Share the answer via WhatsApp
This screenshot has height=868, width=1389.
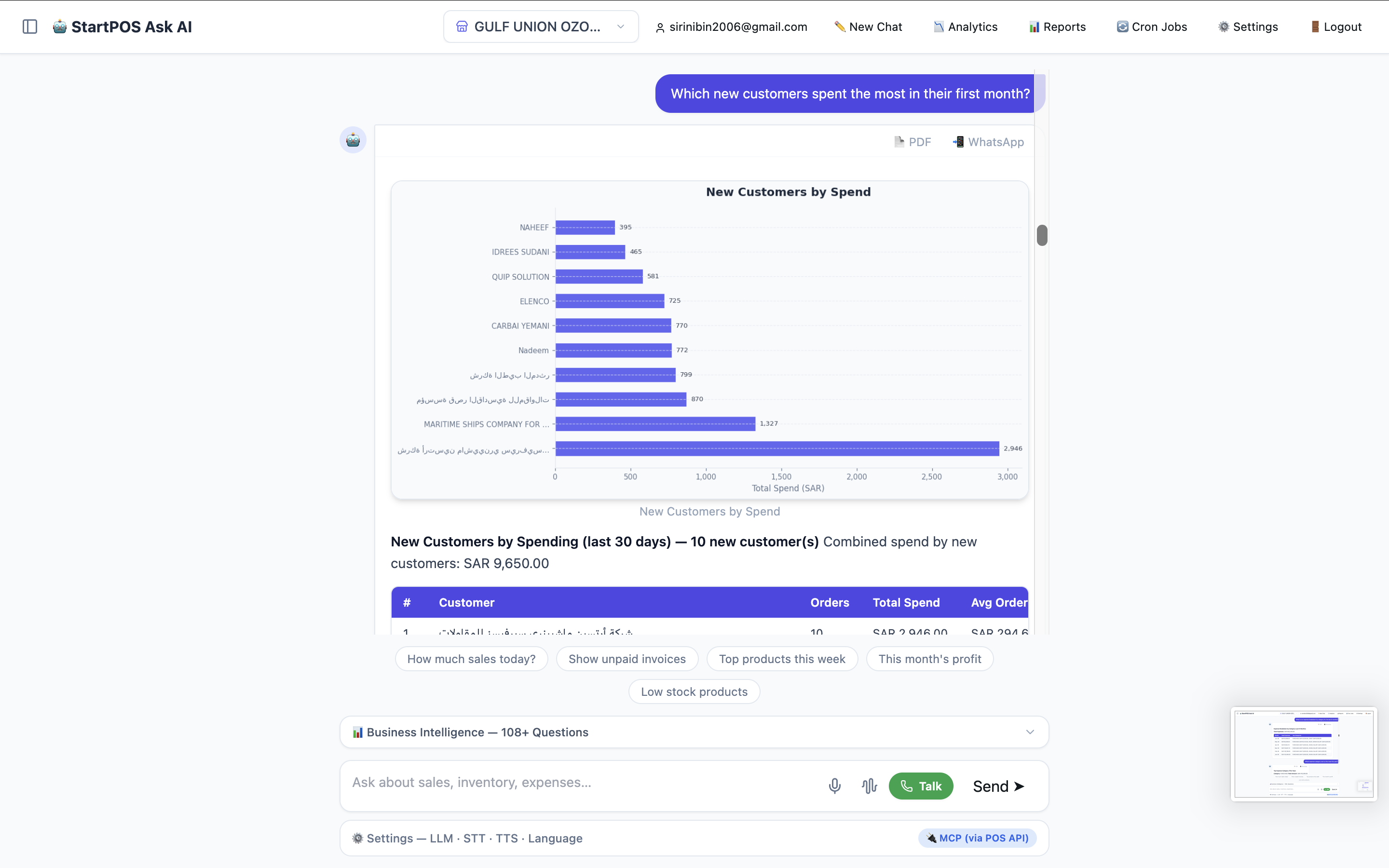988,142
